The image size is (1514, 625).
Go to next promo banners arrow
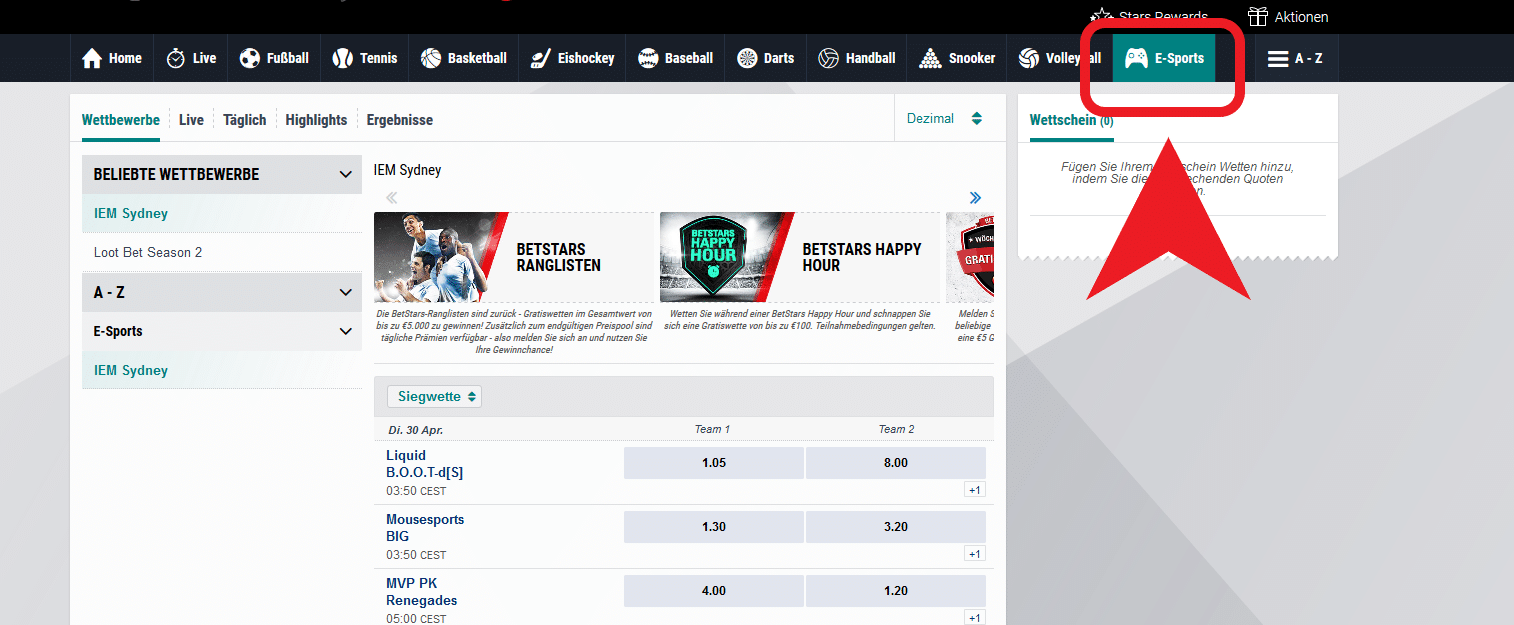click(975, 198)
